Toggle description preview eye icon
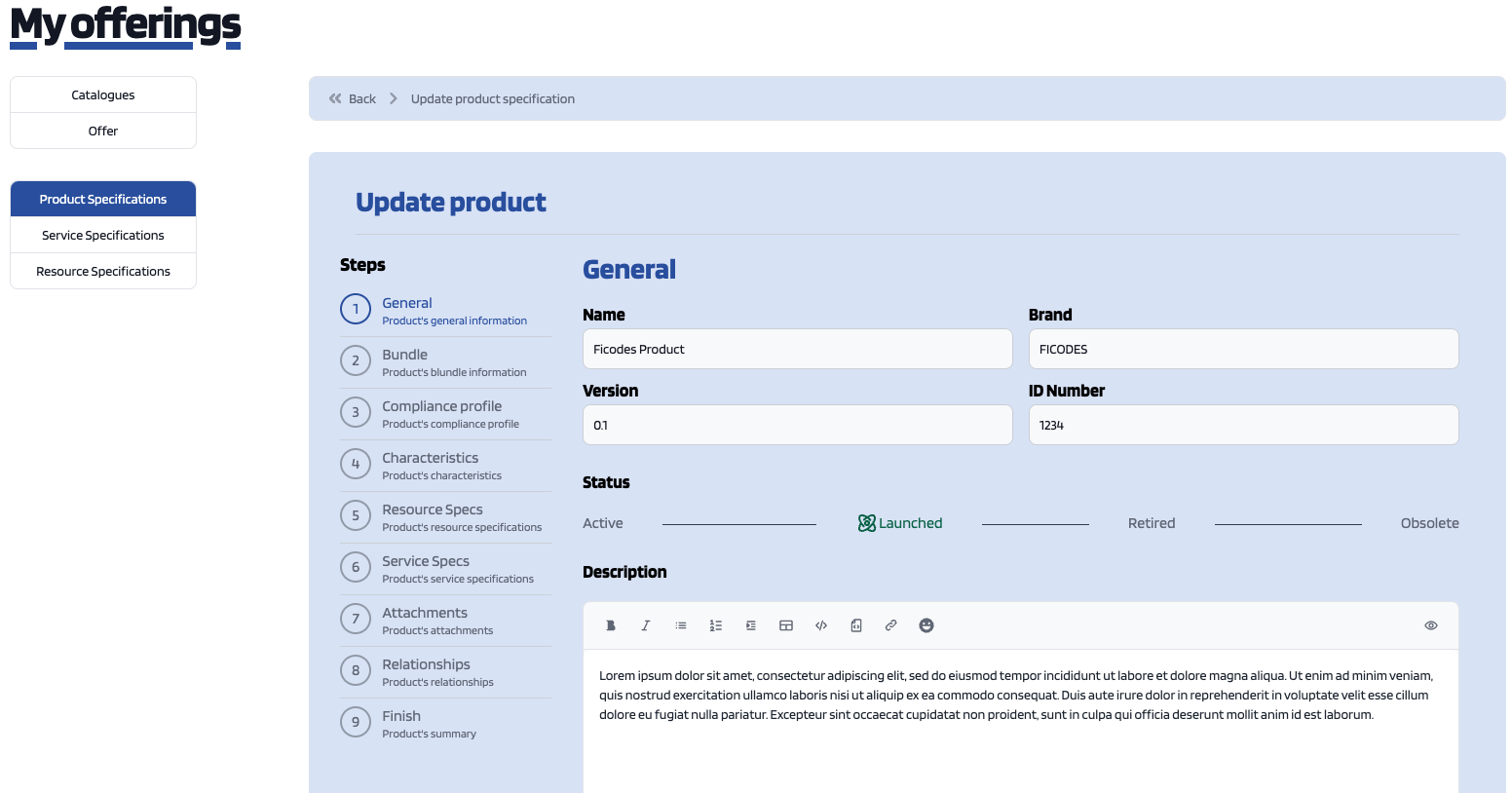Screen dimensions: 1512x793 coord(1431,625)
